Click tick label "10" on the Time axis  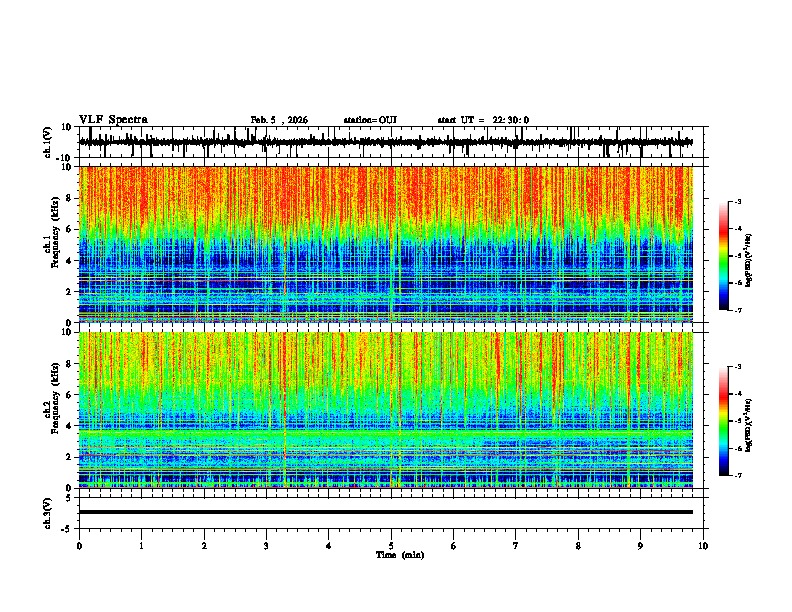click(x=703, y=546)
